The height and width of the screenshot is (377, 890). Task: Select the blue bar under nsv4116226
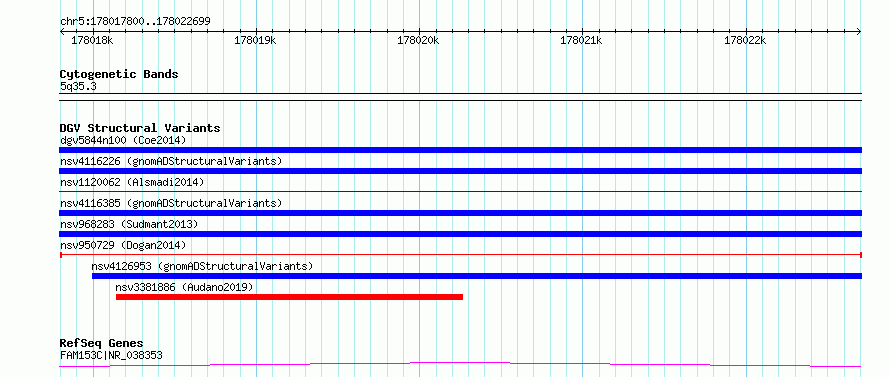point(460,171)
